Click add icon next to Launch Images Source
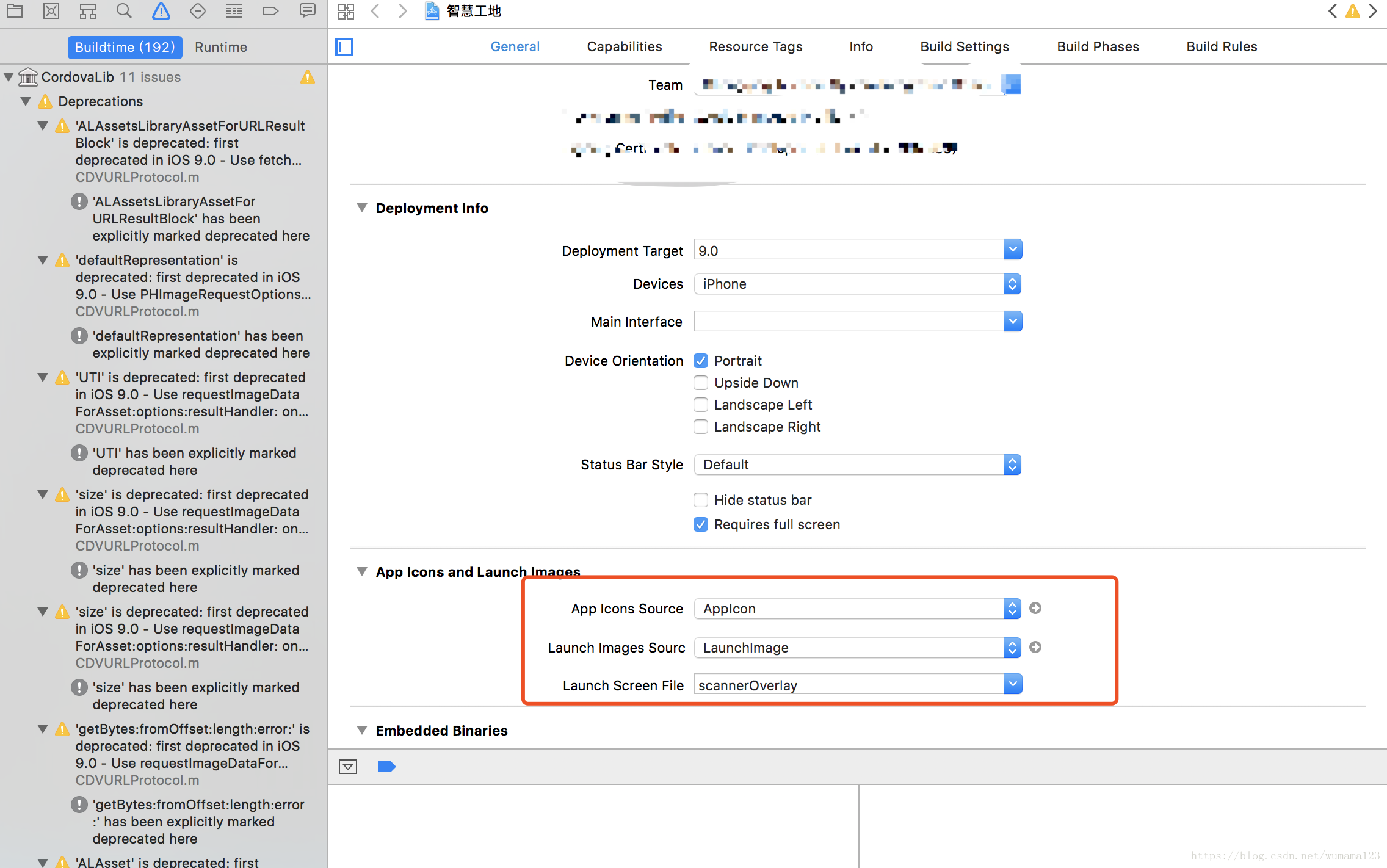This screenshot has width=1387, height=868. coord(1035,648)
